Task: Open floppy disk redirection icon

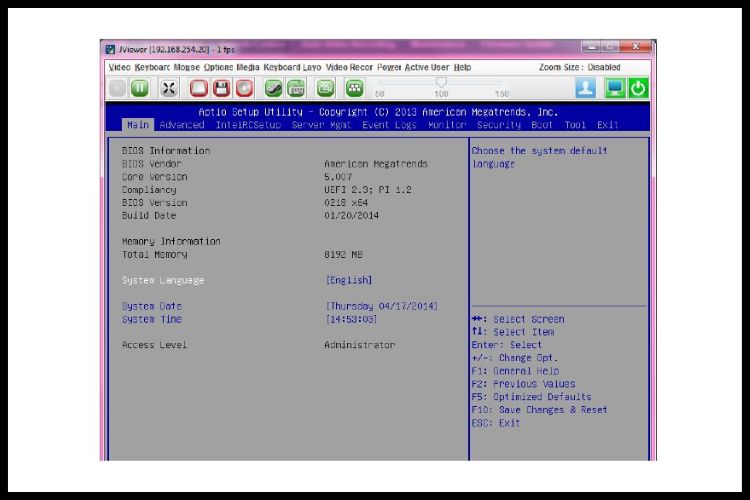Action: point(221,88)
